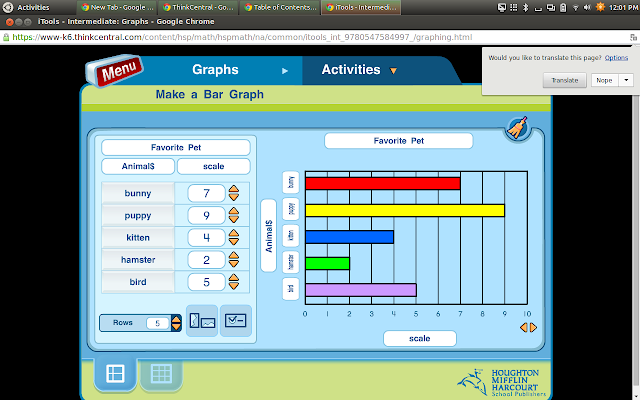This screenshot has width=640, height=400.
Task: Click the left orange arrow below the graph
Action: [524, 327]
